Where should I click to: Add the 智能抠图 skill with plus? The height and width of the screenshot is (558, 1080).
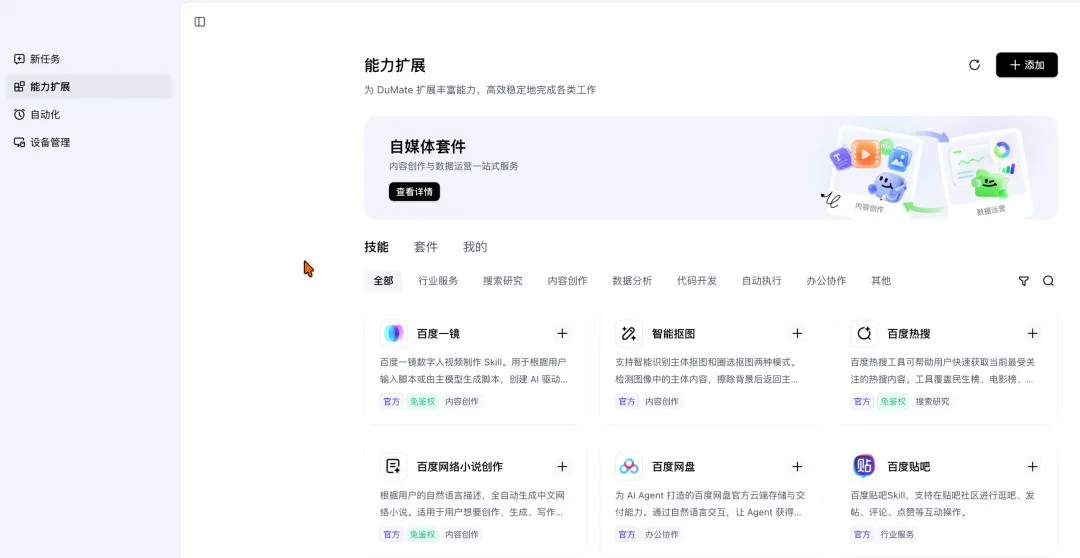pyautogui.click(x=797, y=333)
